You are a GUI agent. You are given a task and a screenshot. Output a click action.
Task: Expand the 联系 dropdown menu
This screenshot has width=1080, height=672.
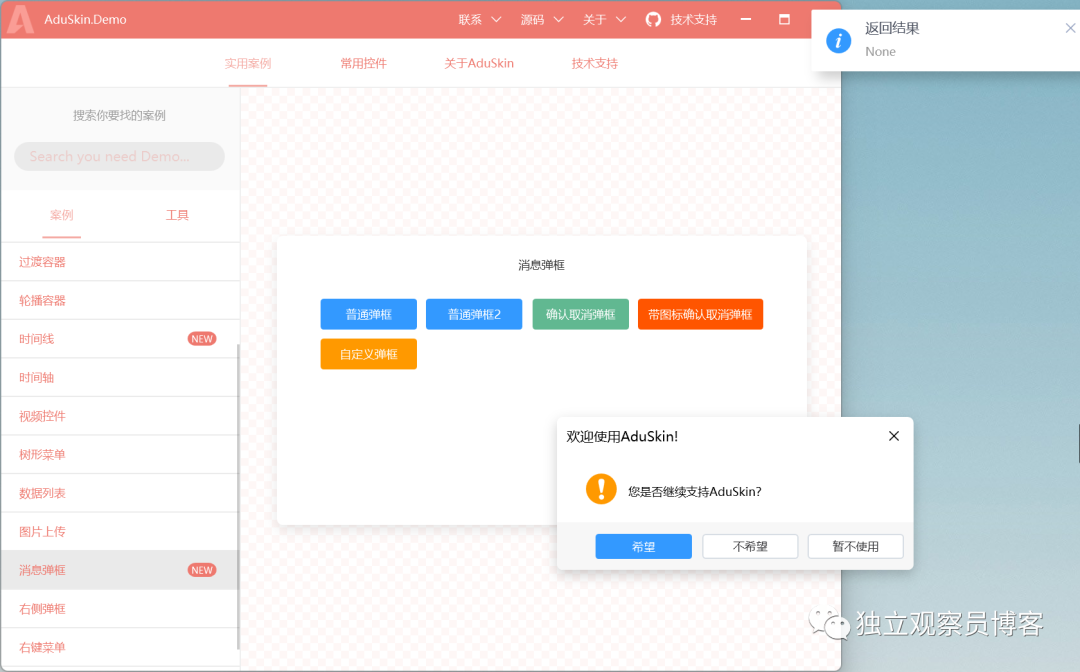pos(479,19)
